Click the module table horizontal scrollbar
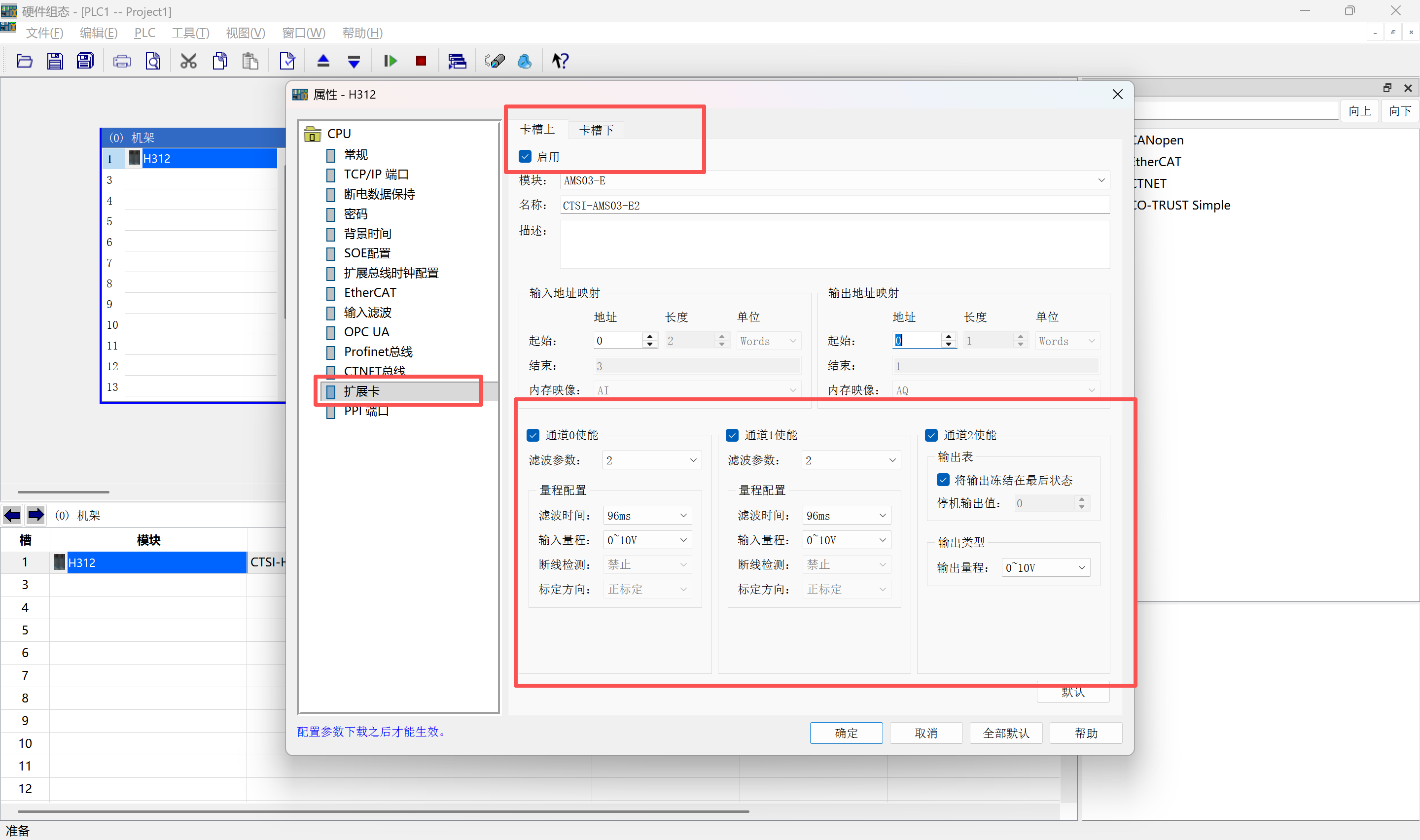Screen dimensions: 1420x840 pyautogui.click(x=383, y=811)
